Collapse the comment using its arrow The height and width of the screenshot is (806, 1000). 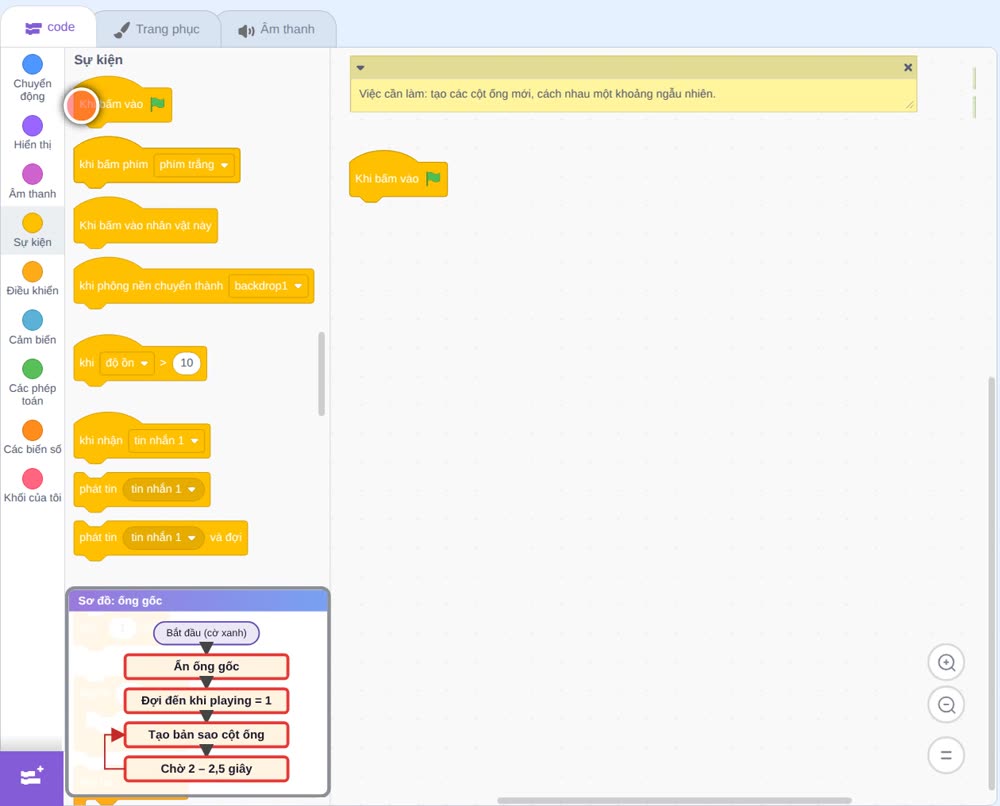pos(360,68)
